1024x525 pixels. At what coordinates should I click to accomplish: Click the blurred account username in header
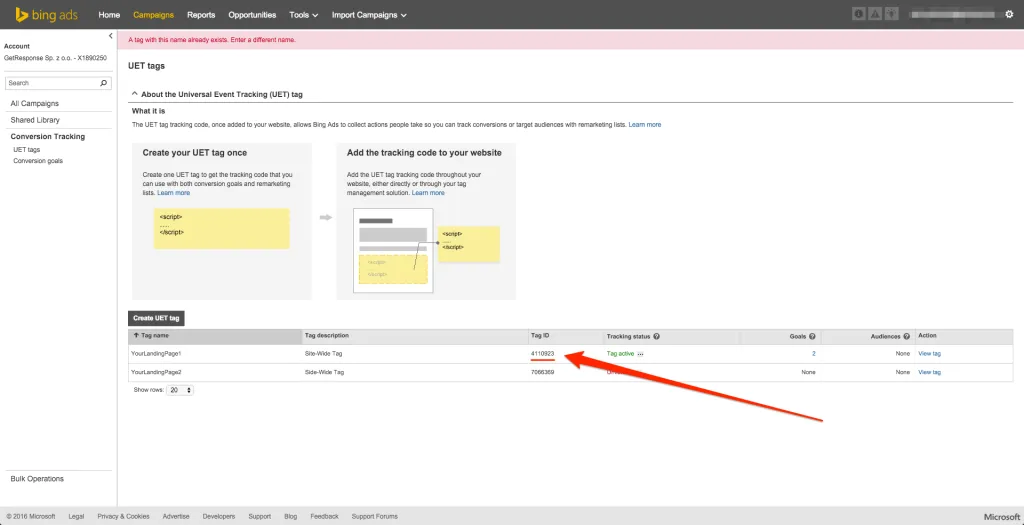tap(952, 14)
